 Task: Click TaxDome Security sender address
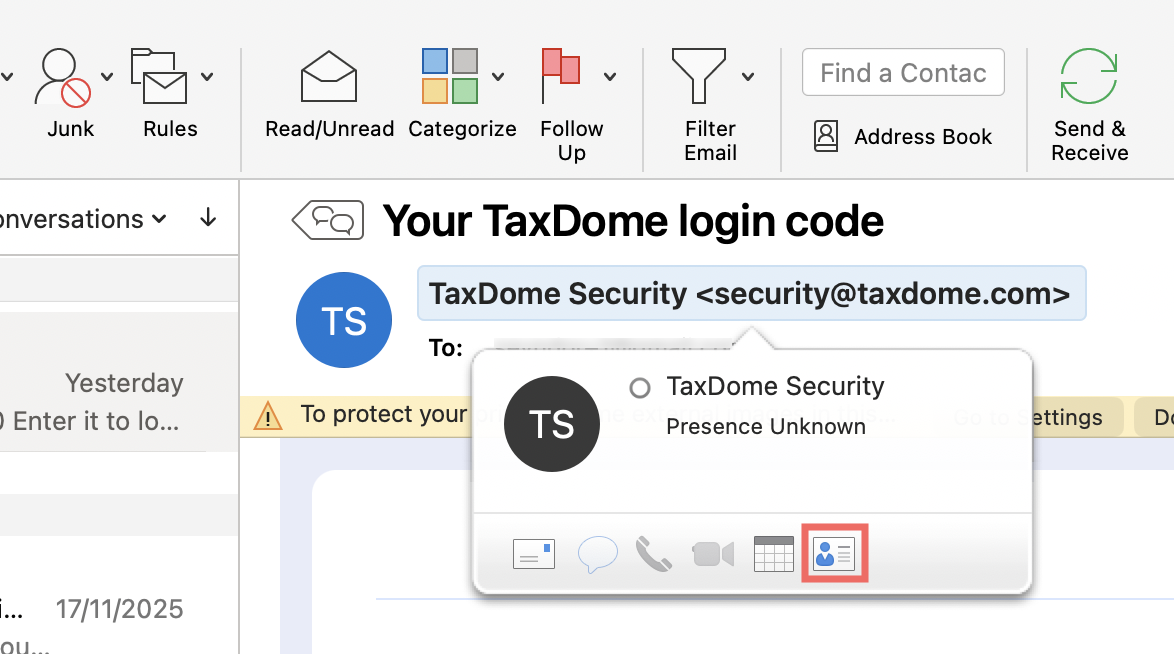(x=750, y=294)
